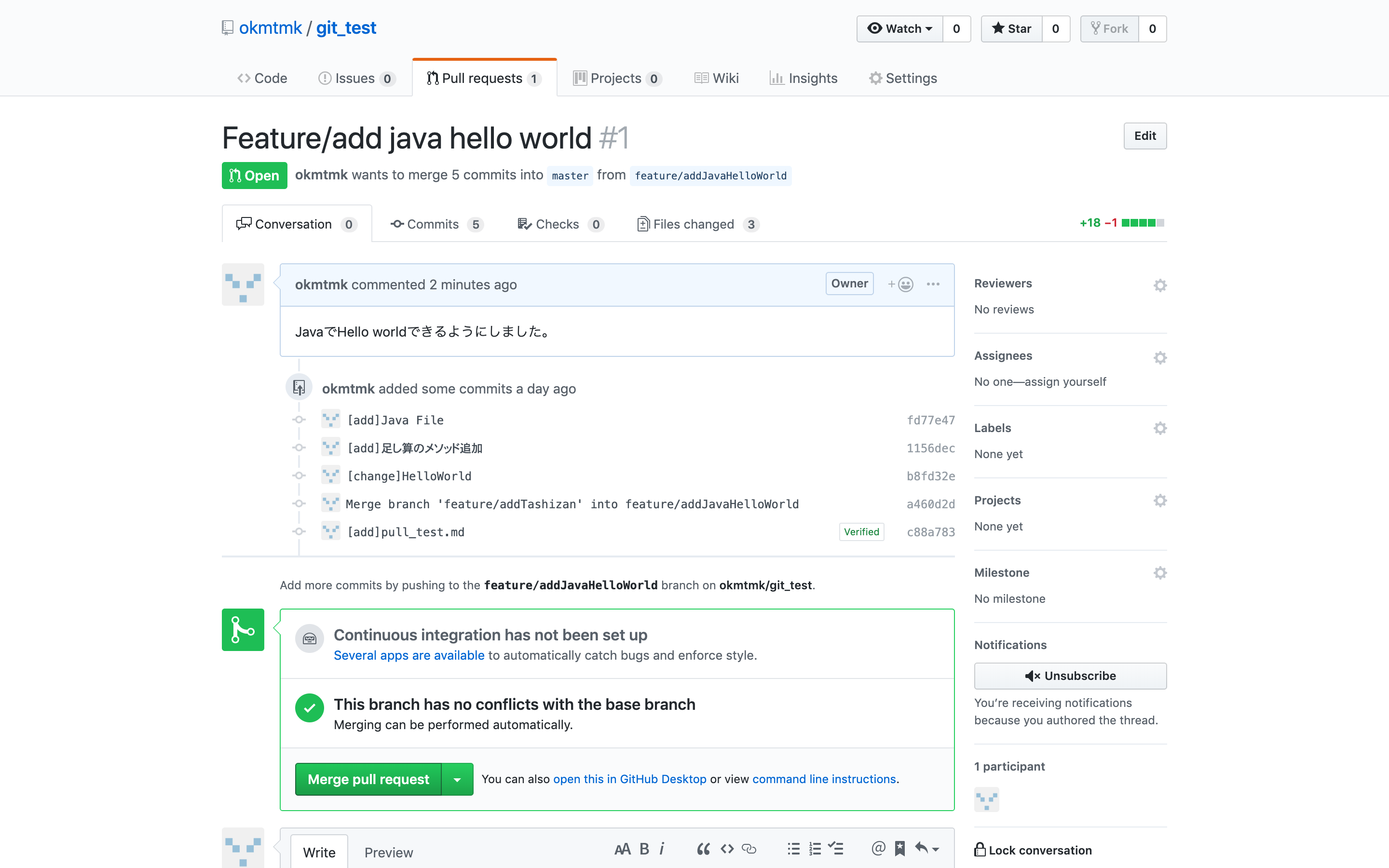Click the Reviewers gear icon
Image resolution: width=1389 pixels, height=868 pixels.
click(1160, 285)
